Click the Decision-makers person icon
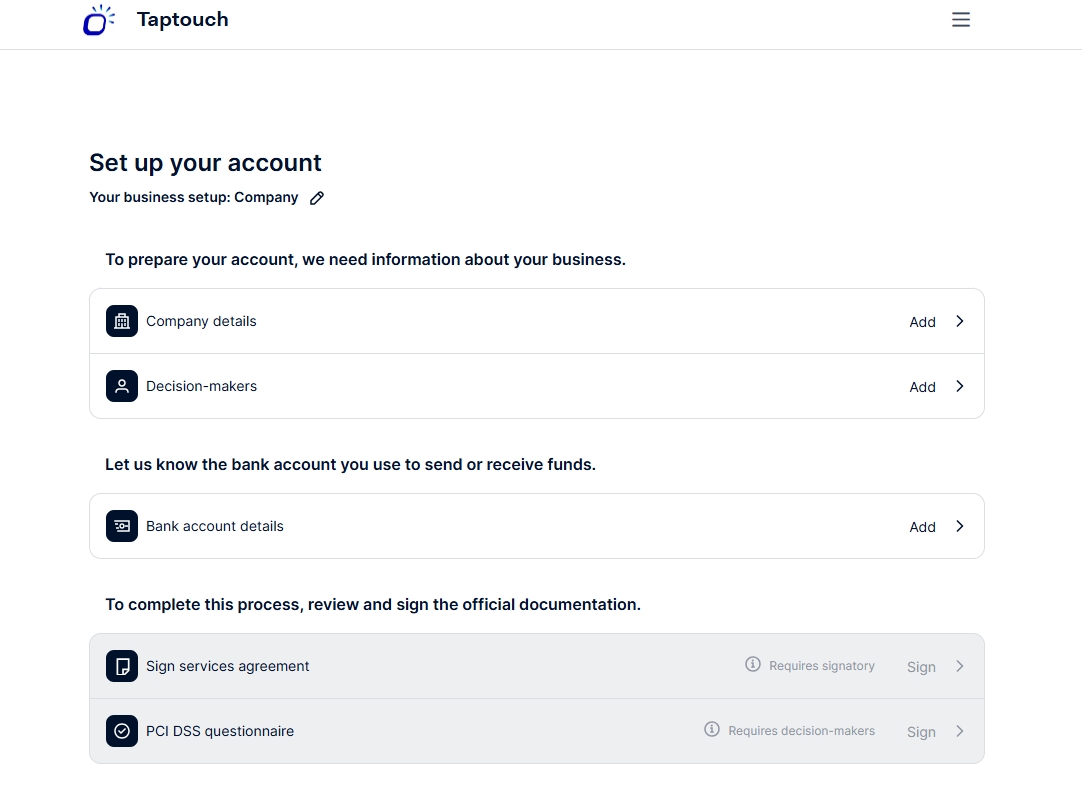This screenshot has width=1082, height=795. pos(122,386)
